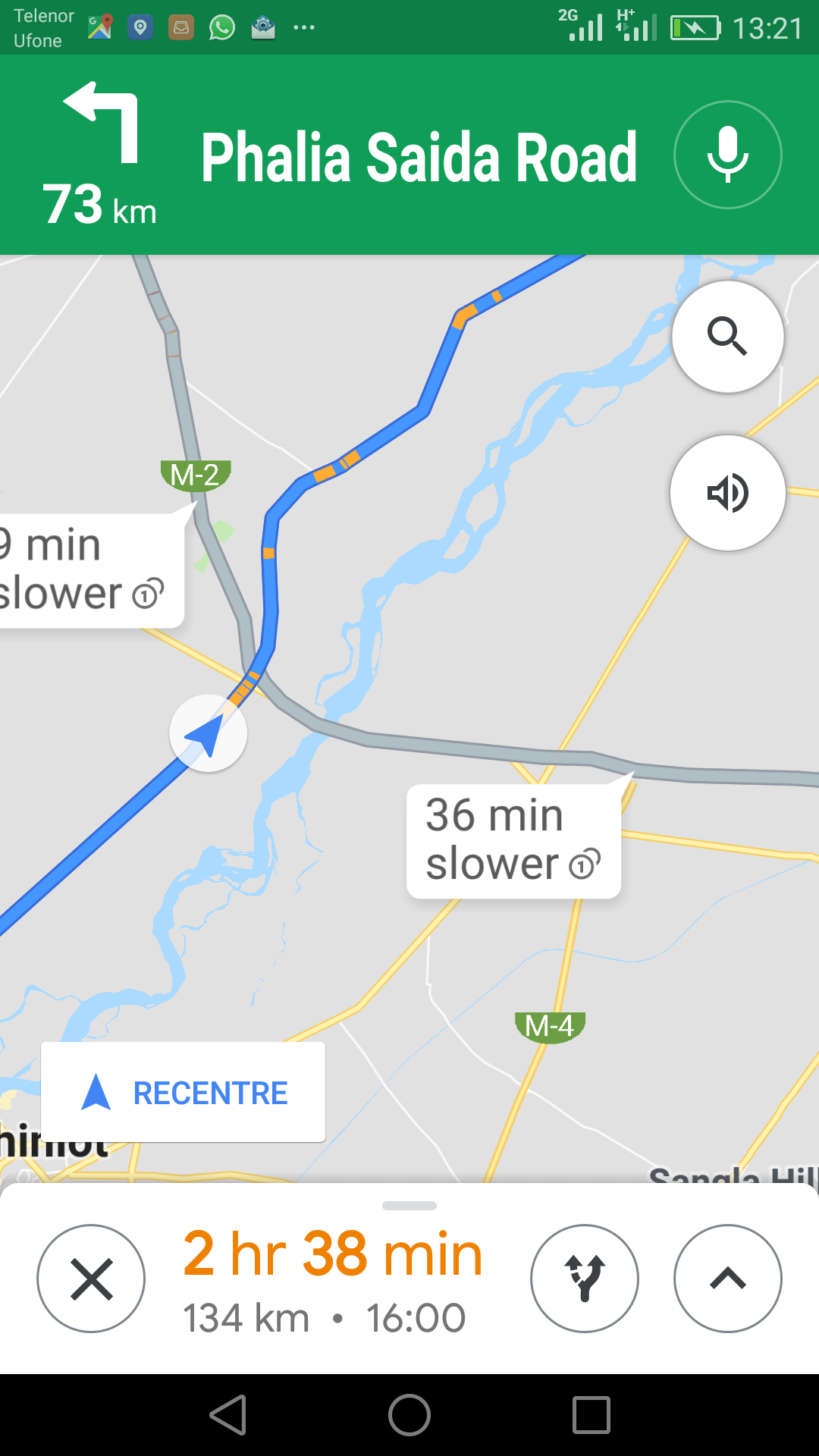This screenshot has width=819, height=1456.
Task: Tap the RECENTRE button
Action: pos(183,1092)
